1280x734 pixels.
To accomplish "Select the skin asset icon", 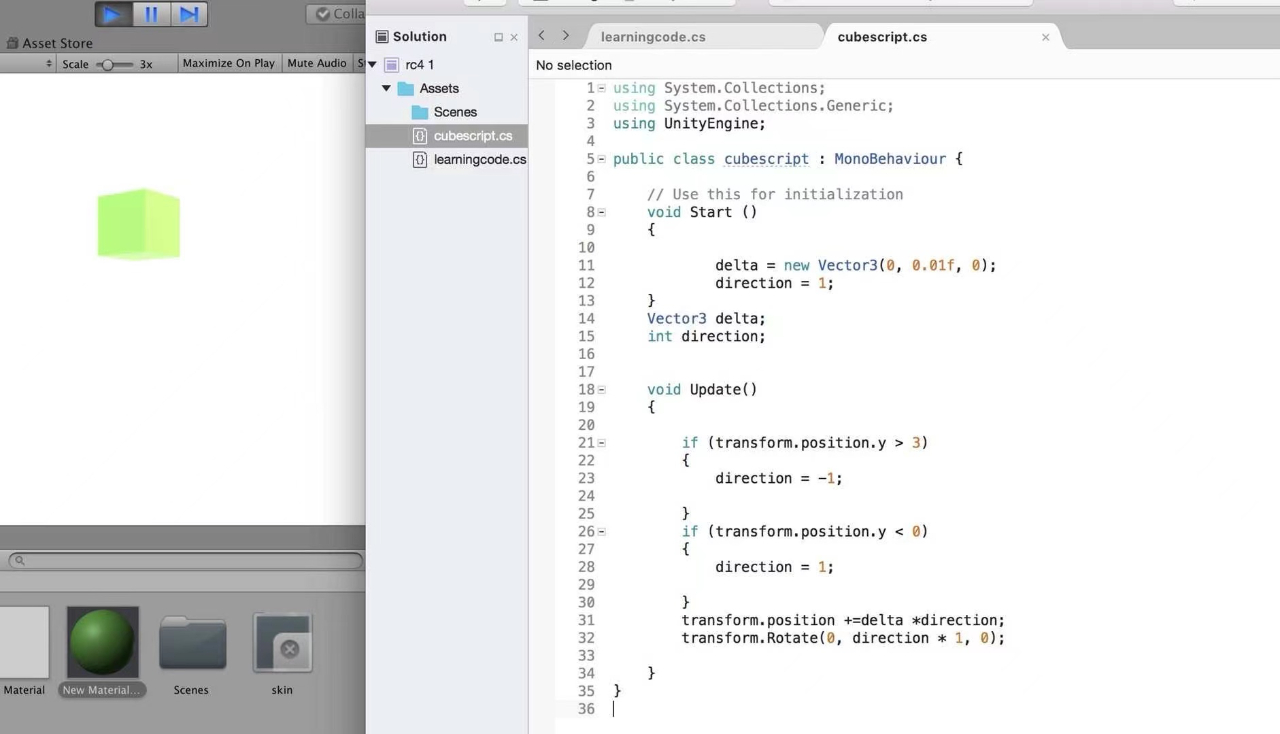I will pyautogui.click(x=282, y=643).
